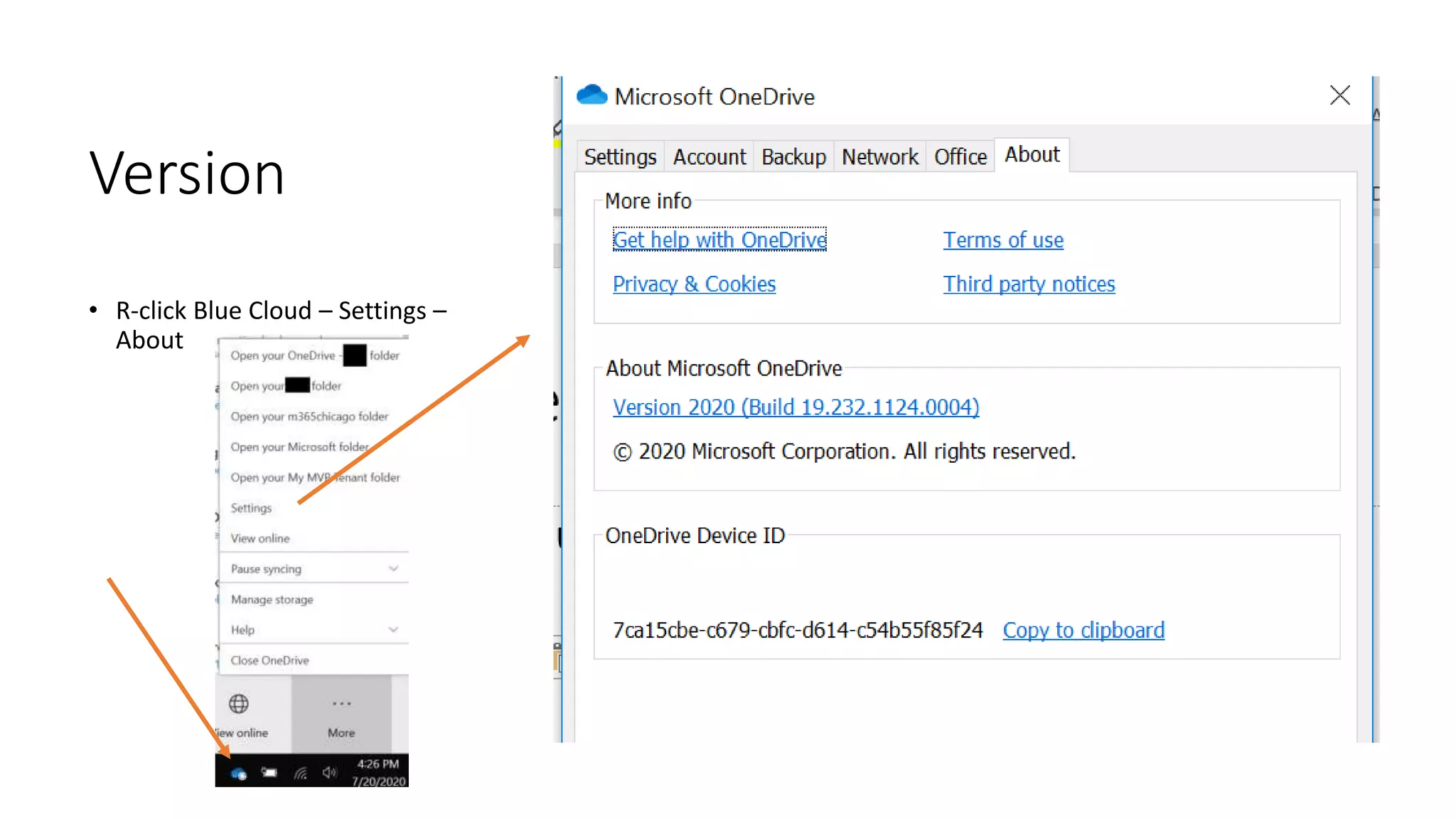1456x819 pixels.
Task: Choose Open your Microsoft folder
Action: pos(299,447)
